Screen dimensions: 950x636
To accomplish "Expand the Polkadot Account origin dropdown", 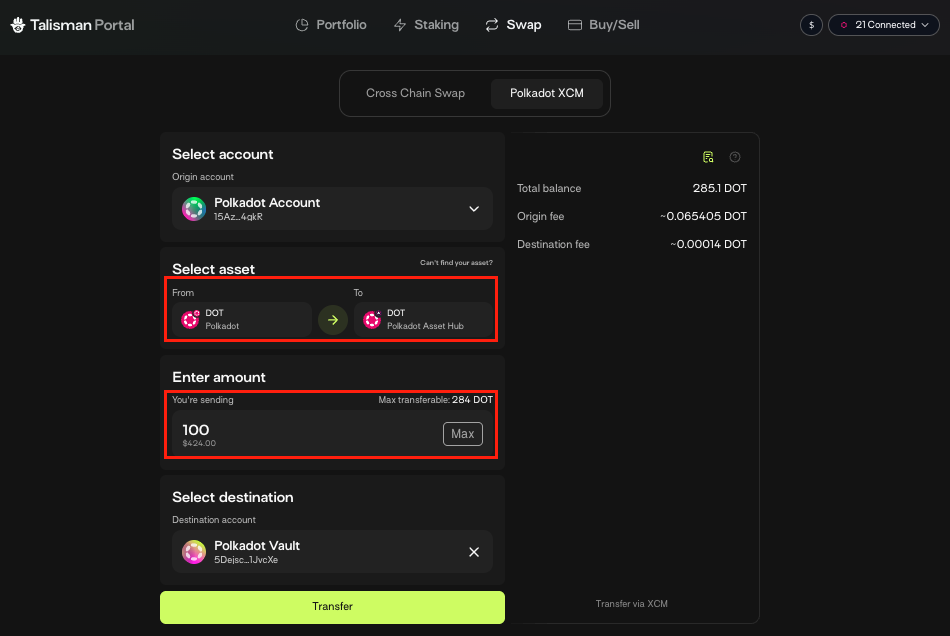I will (x=332, y=208).
